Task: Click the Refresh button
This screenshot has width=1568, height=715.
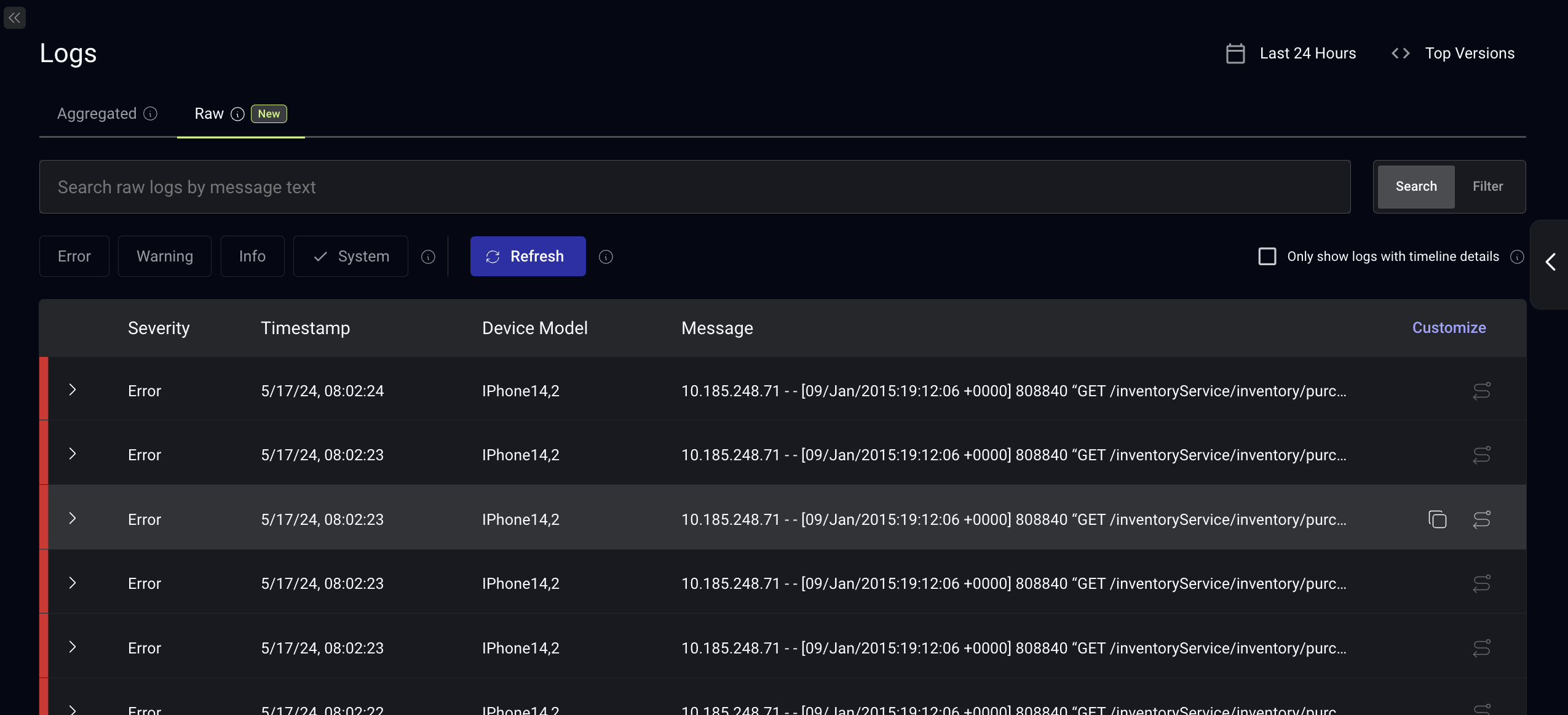Action: pos(528,257)
